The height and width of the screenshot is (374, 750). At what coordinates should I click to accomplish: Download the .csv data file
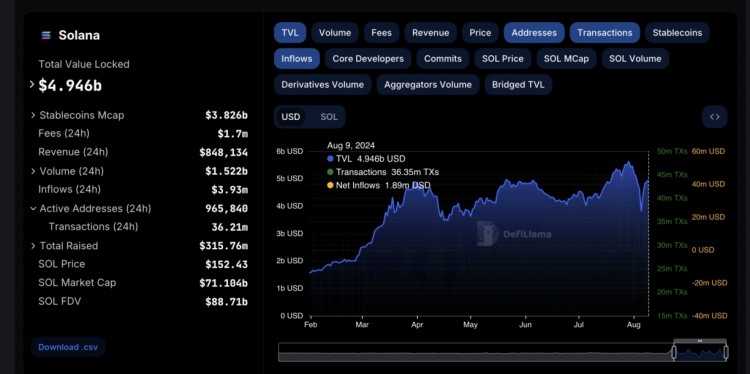[x=68, y=347]
